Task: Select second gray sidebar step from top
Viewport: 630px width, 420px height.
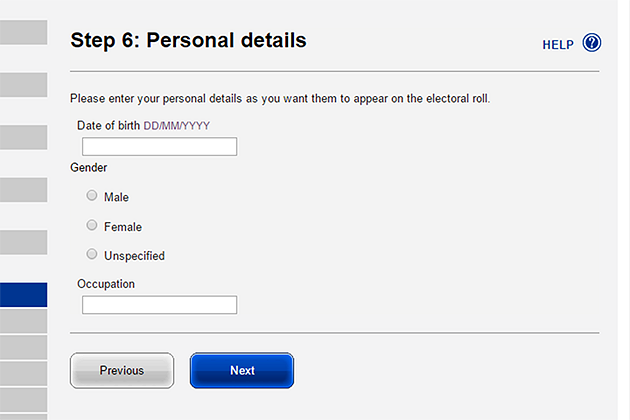Action: coord(23,85)
